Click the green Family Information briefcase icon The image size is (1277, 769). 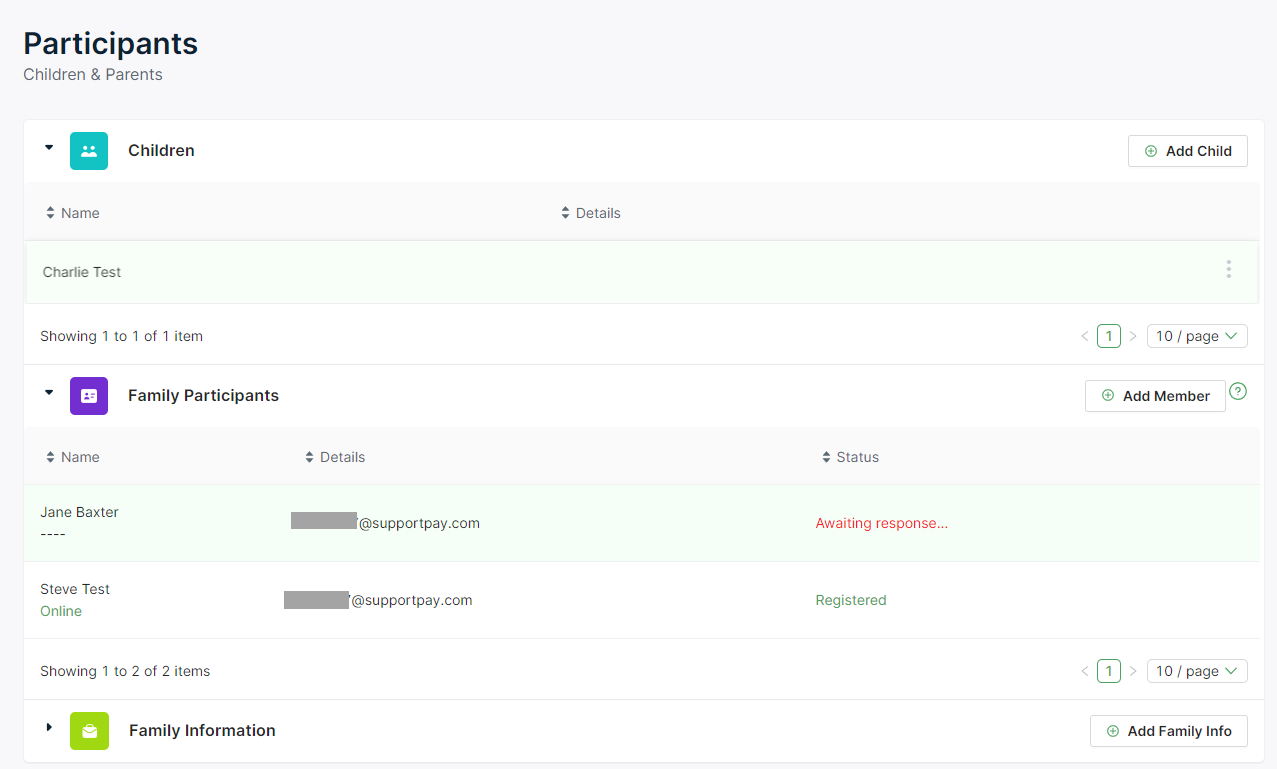pos(89,731)
